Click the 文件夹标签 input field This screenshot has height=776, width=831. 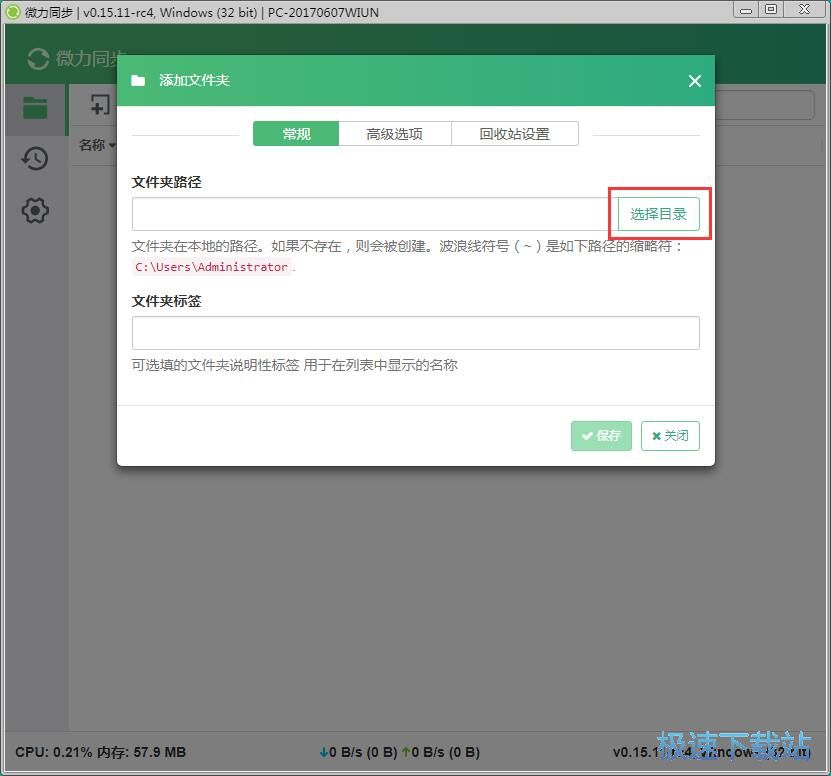pyautogui.click(x=415, y=332)
